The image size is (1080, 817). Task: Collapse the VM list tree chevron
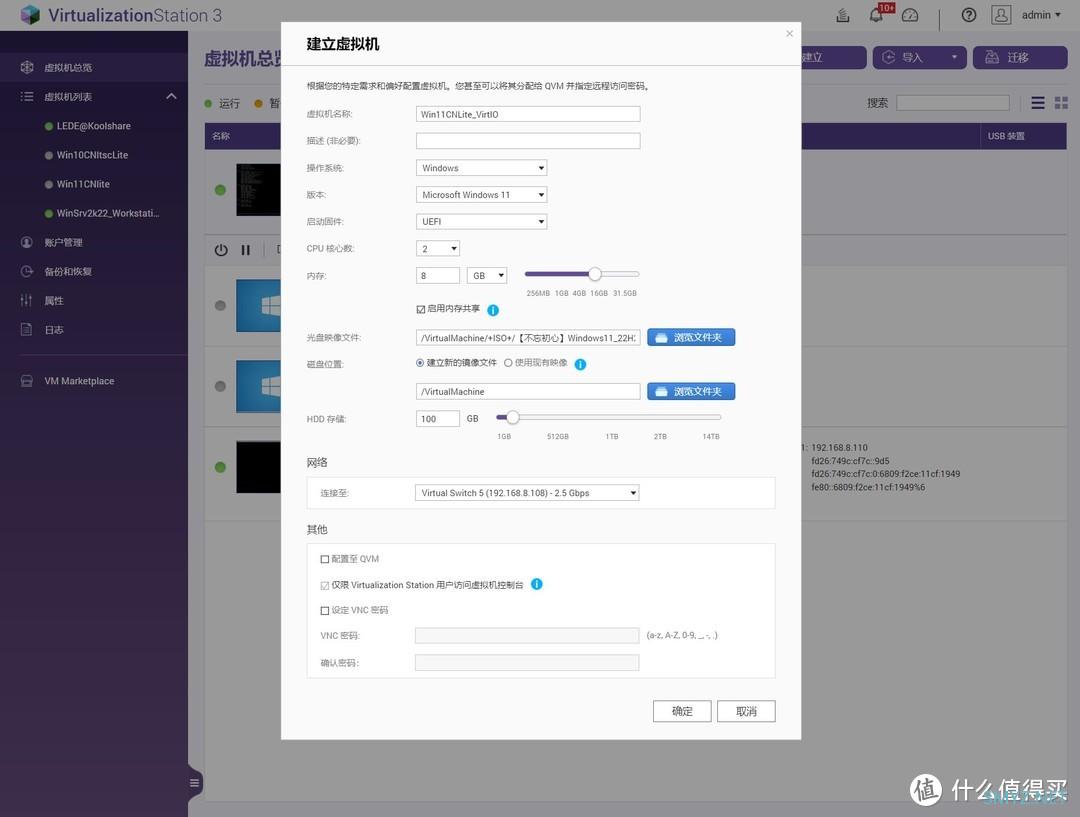click(x=172, y=96)
